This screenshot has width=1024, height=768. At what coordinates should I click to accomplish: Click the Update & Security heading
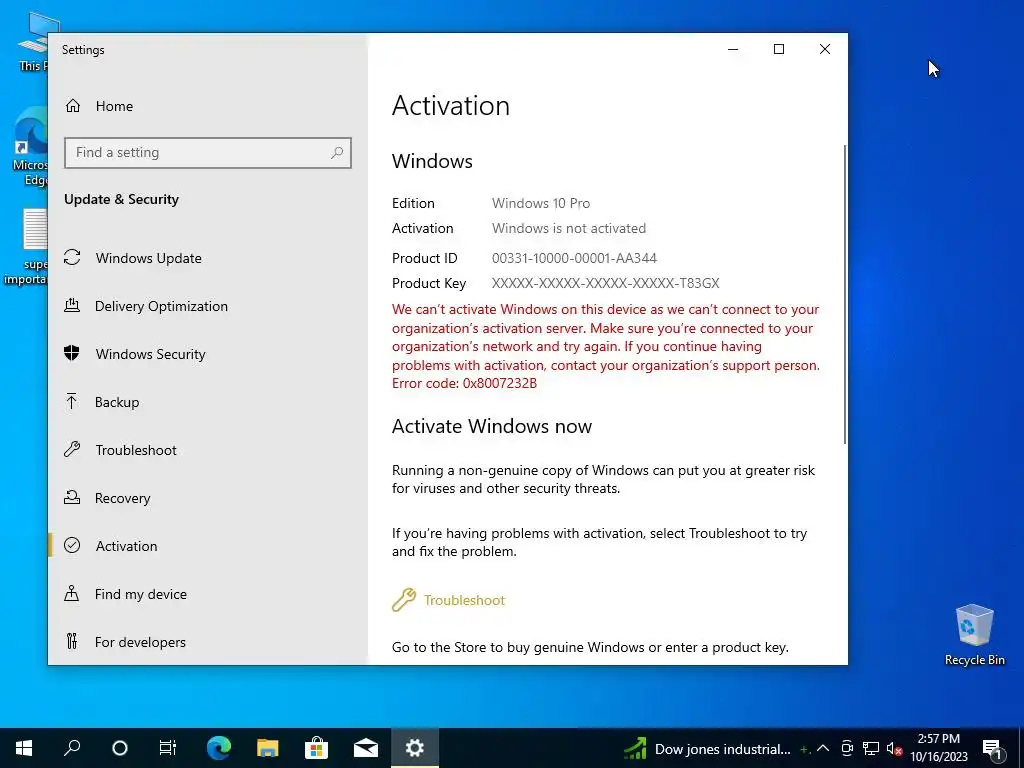121,199
